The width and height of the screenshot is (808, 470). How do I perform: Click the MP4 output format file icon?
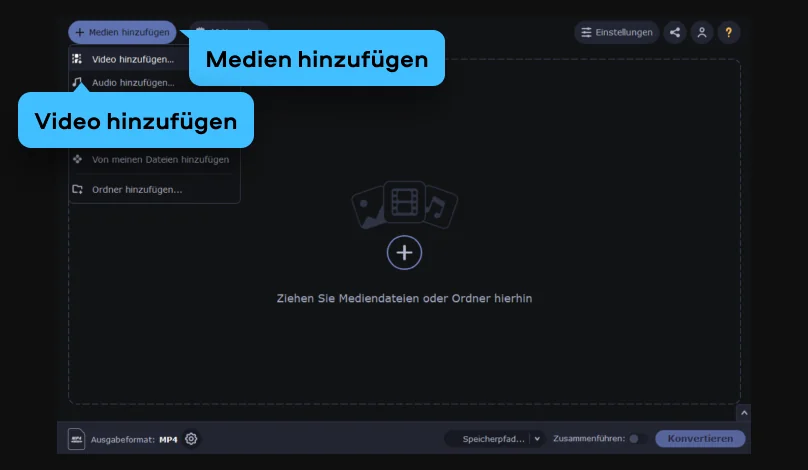(76, 439)
